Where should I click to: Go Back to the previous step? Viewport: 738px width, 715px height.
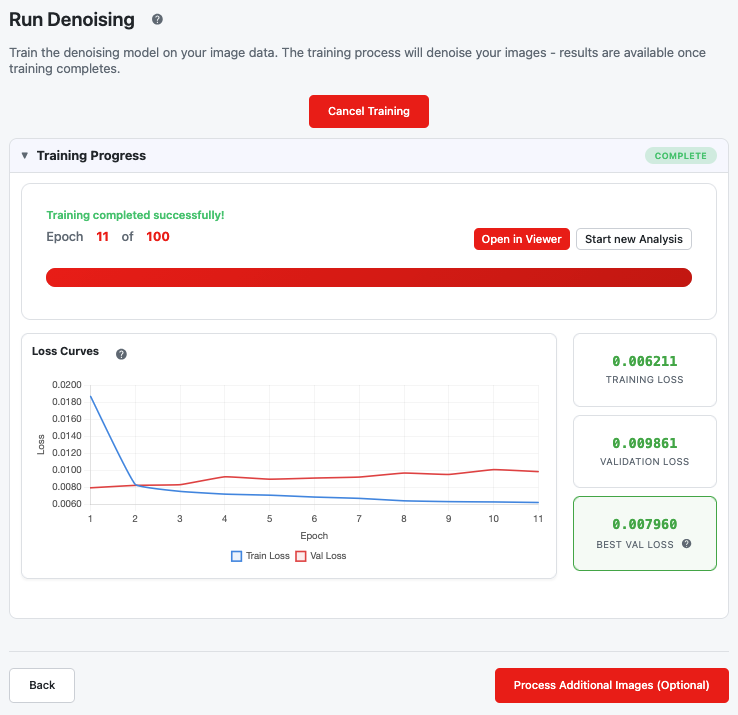click(42, 685)
